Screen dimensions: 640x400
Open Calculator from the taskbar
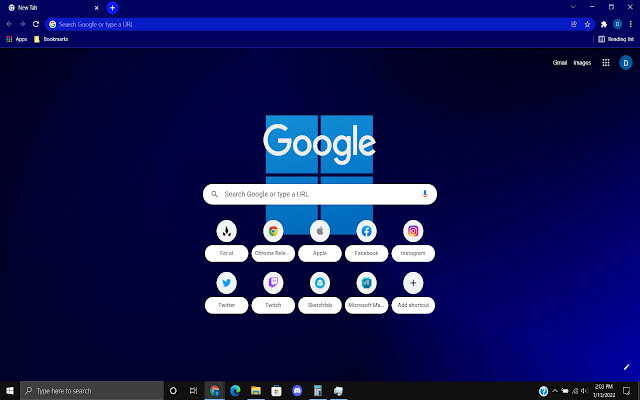(318, 391)
